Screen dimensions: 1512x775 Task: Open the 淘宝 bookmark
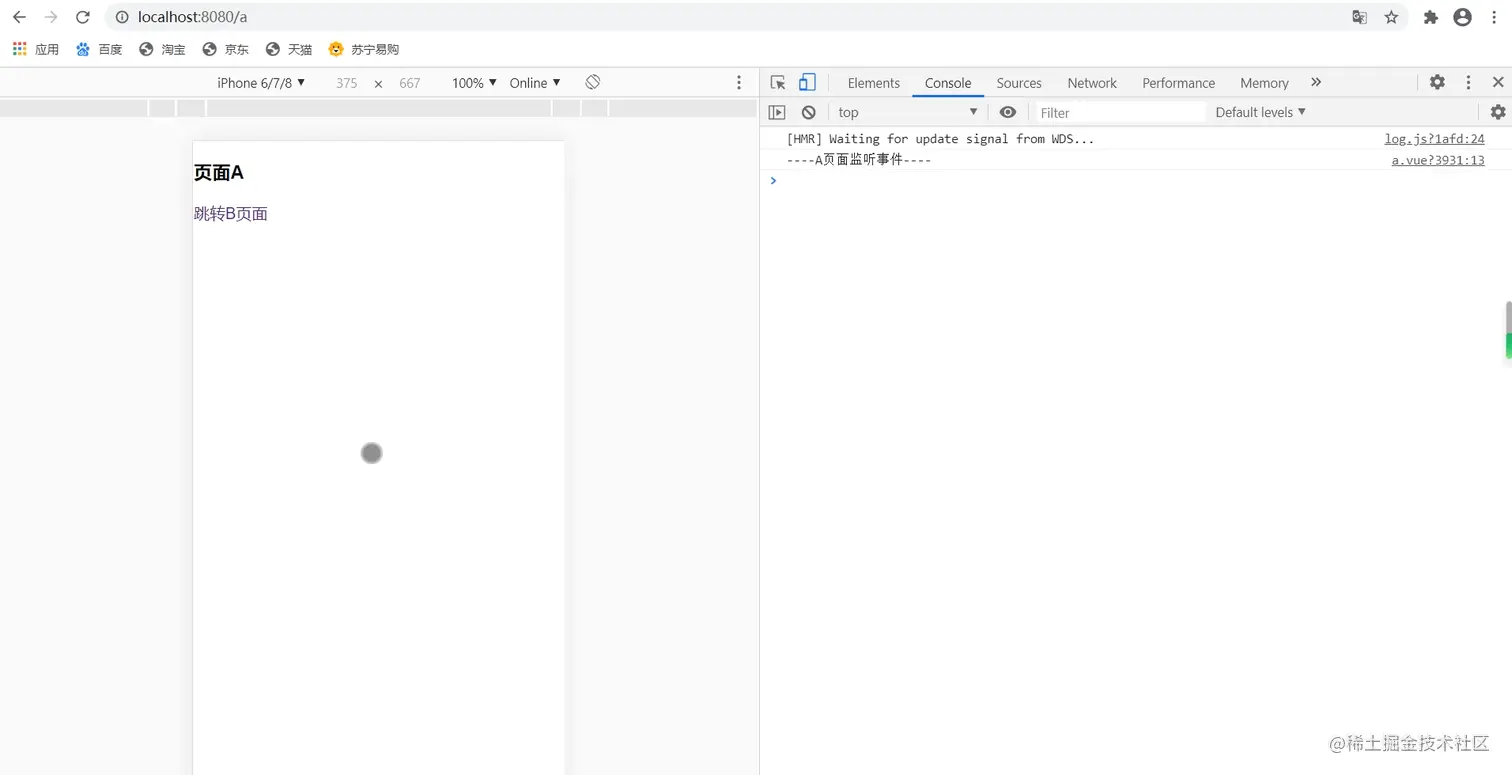[x=162, y=49]
